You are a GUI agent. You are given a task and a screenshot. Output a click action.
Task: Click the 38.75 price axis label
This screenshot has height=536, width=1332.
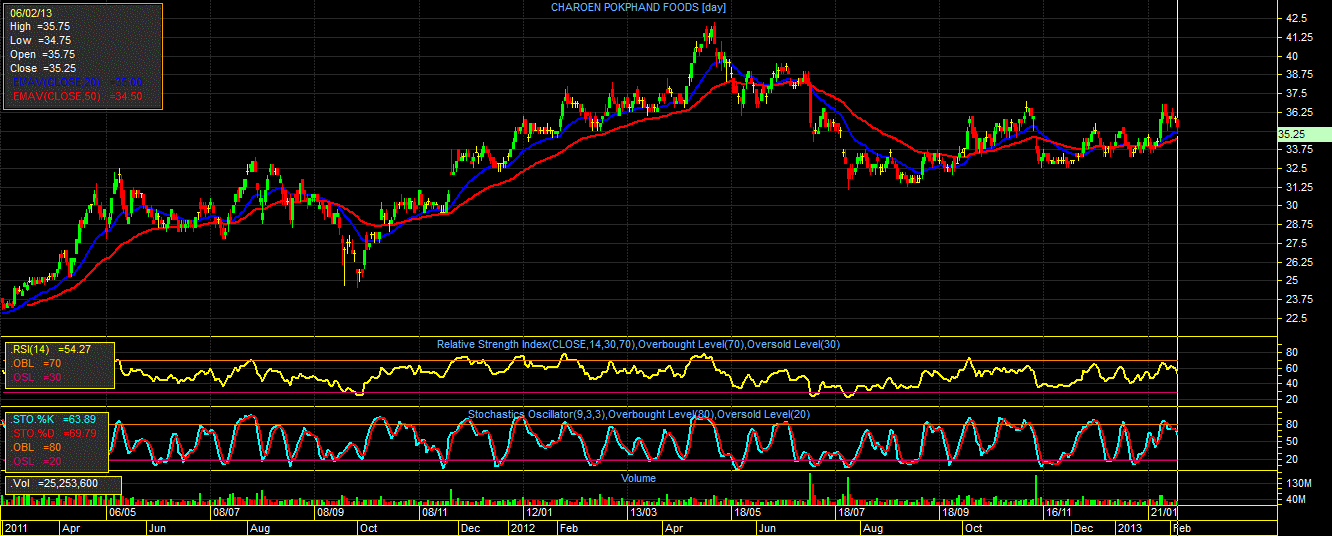coord(1302,75)
